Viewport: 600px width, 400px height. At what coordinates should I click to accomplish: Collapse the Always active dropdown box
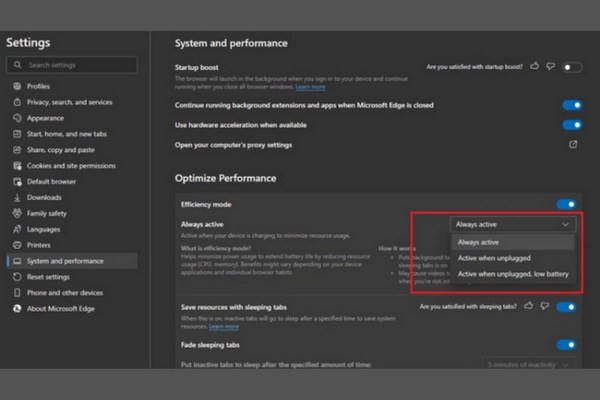513,225
